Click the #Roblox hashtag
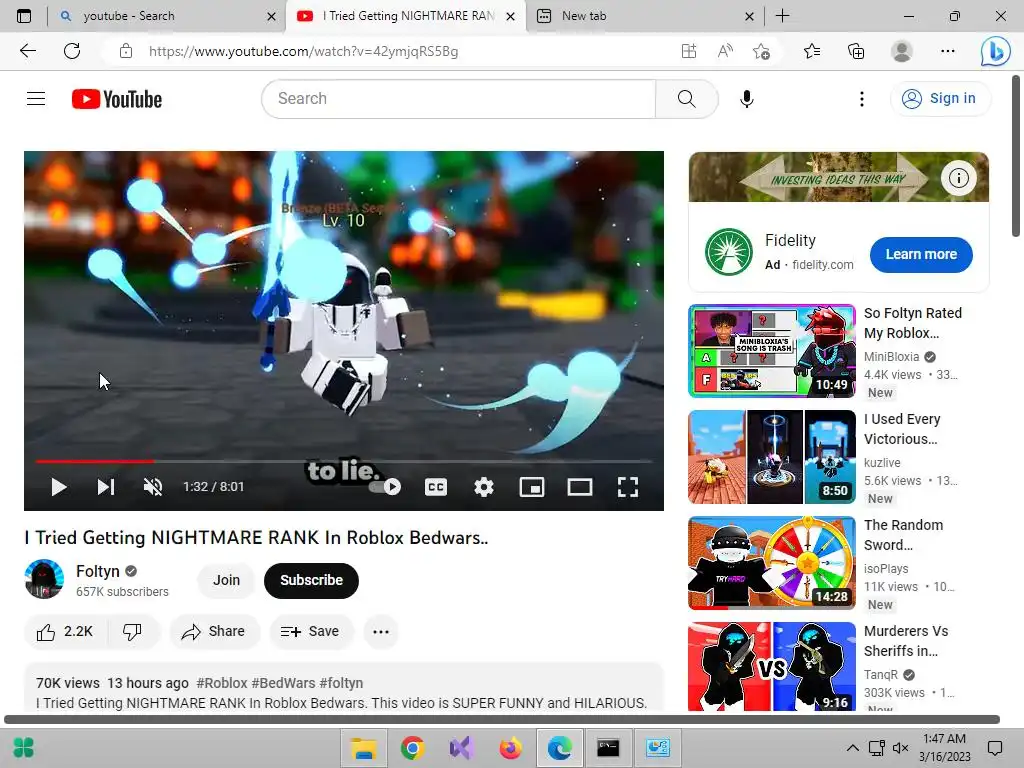1024x768 pixels. (x=221, y=683)
